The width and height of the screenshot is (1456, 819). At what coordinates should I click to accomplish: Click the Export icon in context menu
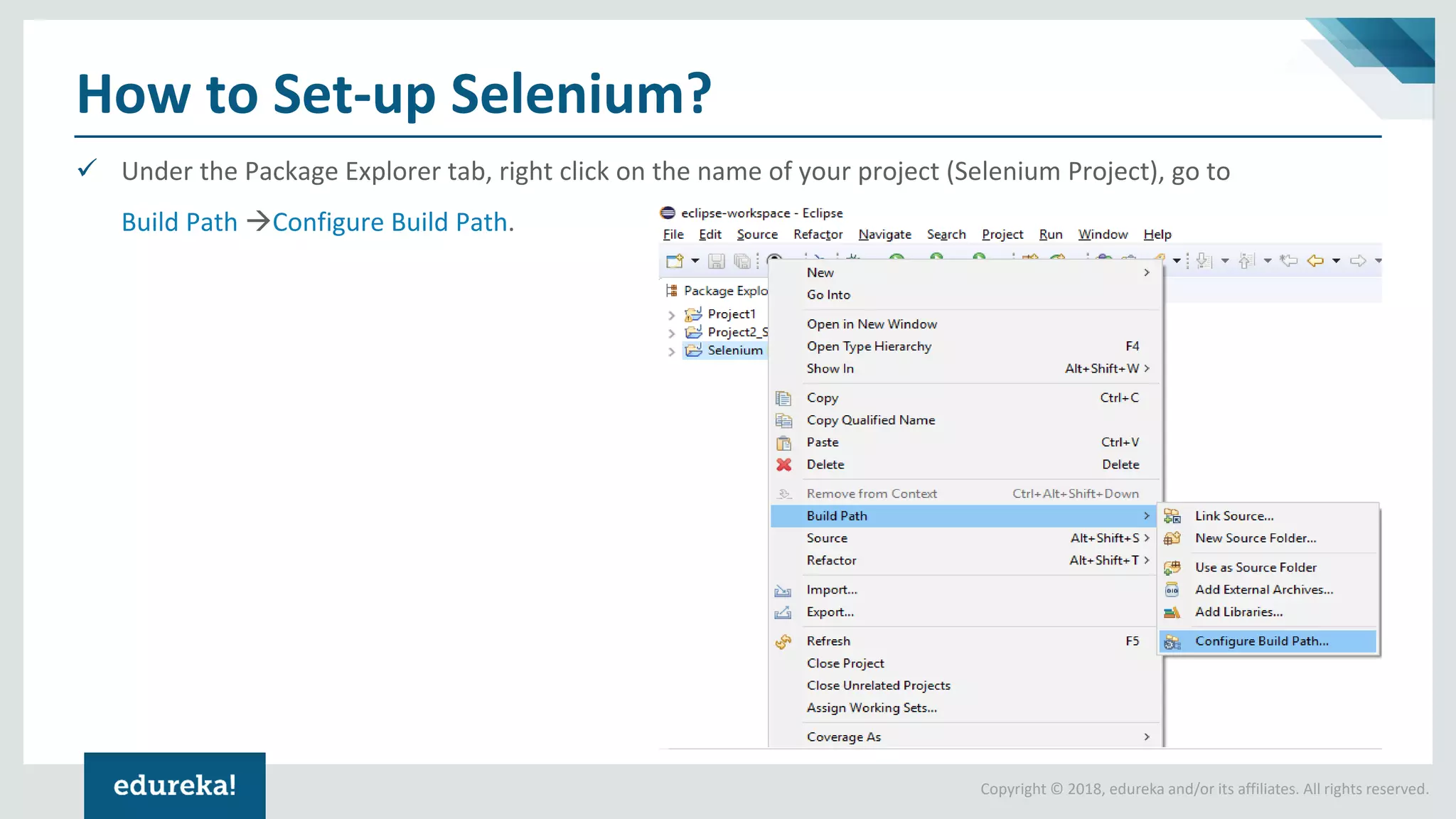tap(783, 612)
